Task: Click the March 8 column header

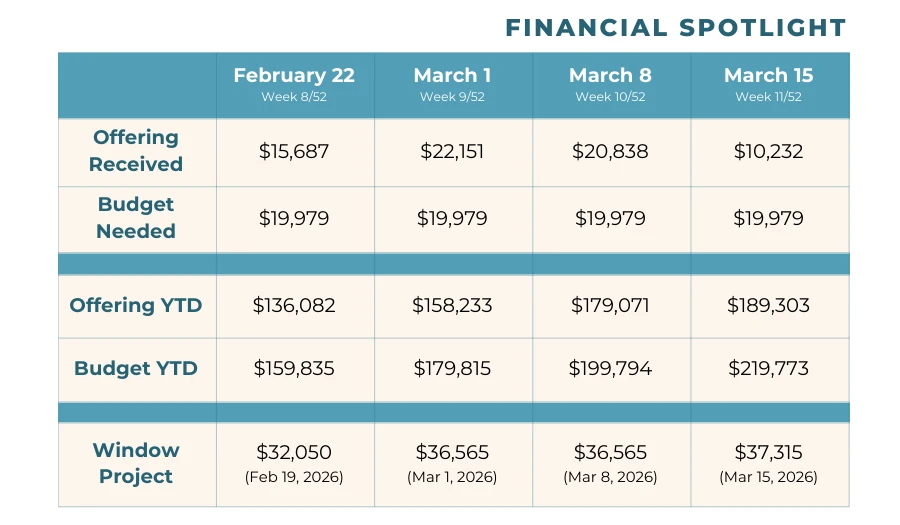Action: (x=610, y=76)
